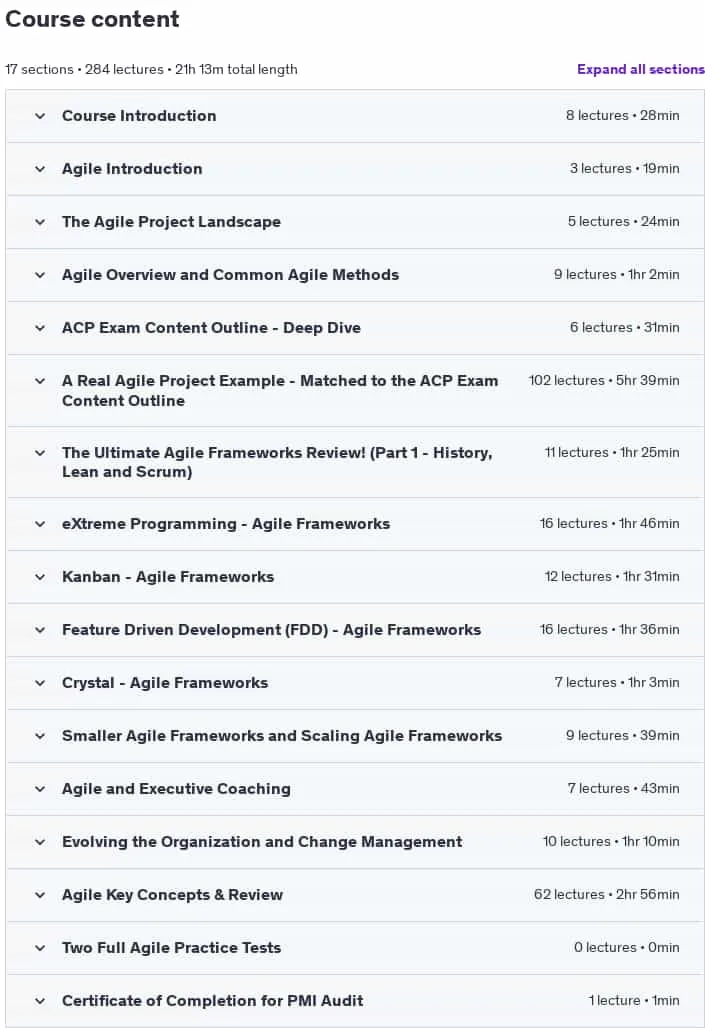This screenshot has height=1028, width=705.
Task: Click Expand all sections link
Action: (641, 69)
